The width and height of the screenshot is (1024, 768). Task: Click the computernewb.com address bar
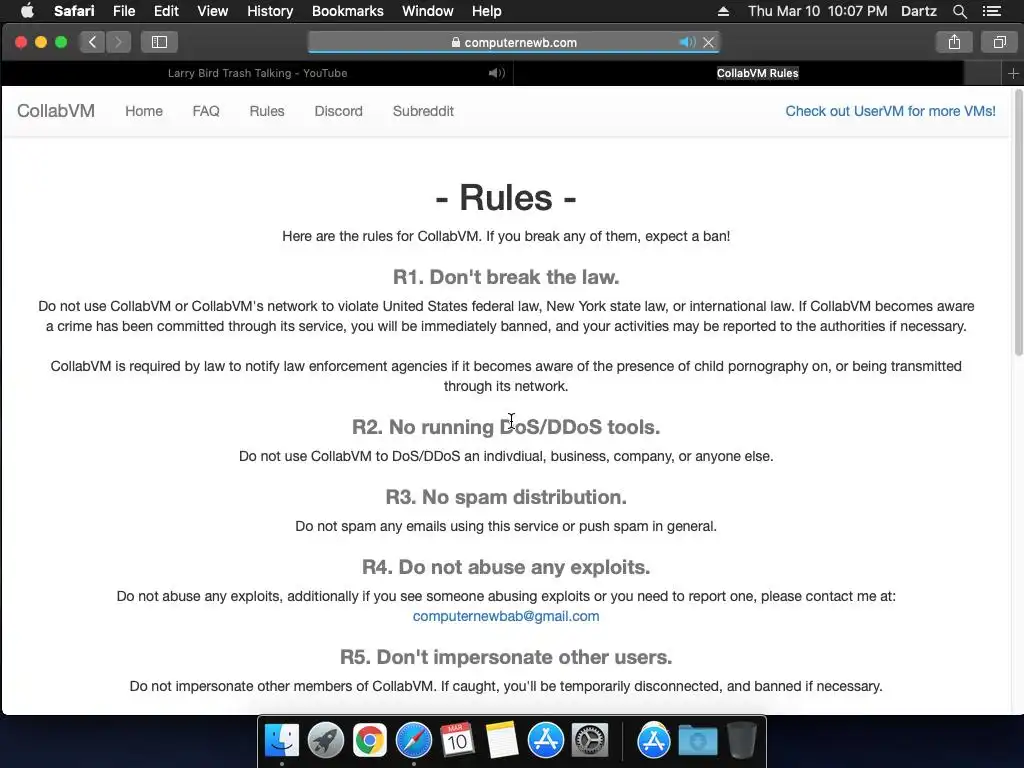(514, 42)
